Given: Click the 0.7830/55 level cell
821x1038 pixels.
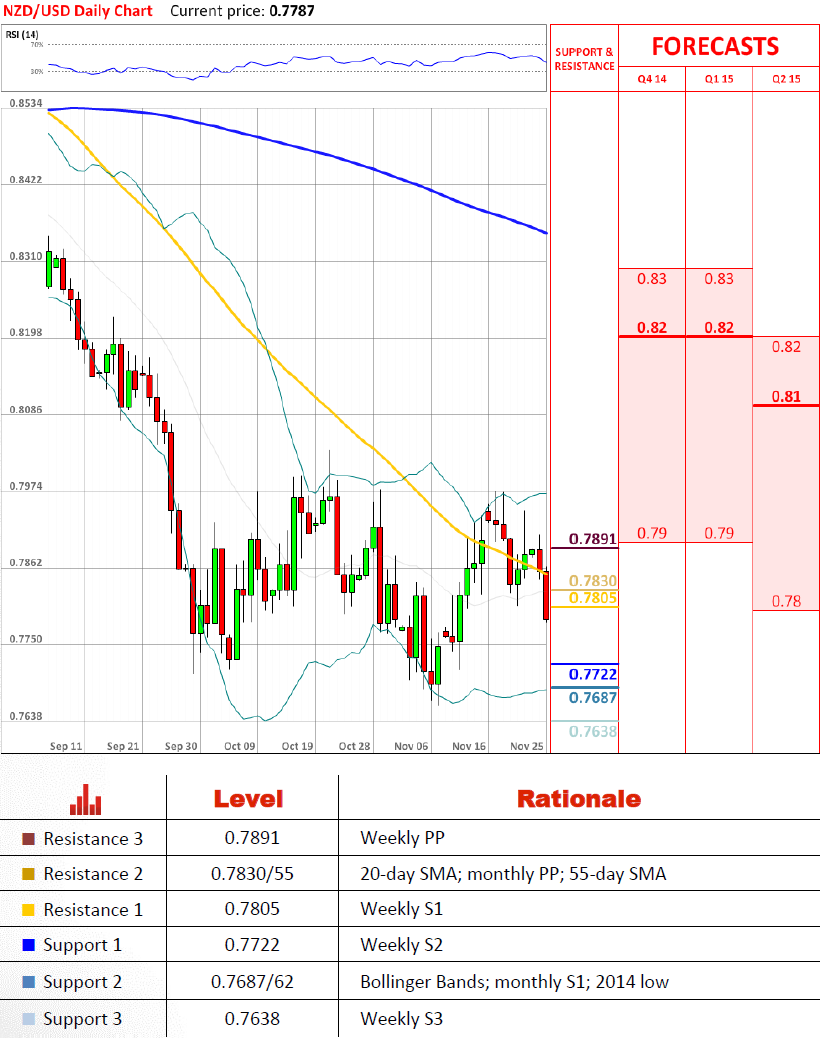Looking at the screenshot, I should click(x=252, y=874).
